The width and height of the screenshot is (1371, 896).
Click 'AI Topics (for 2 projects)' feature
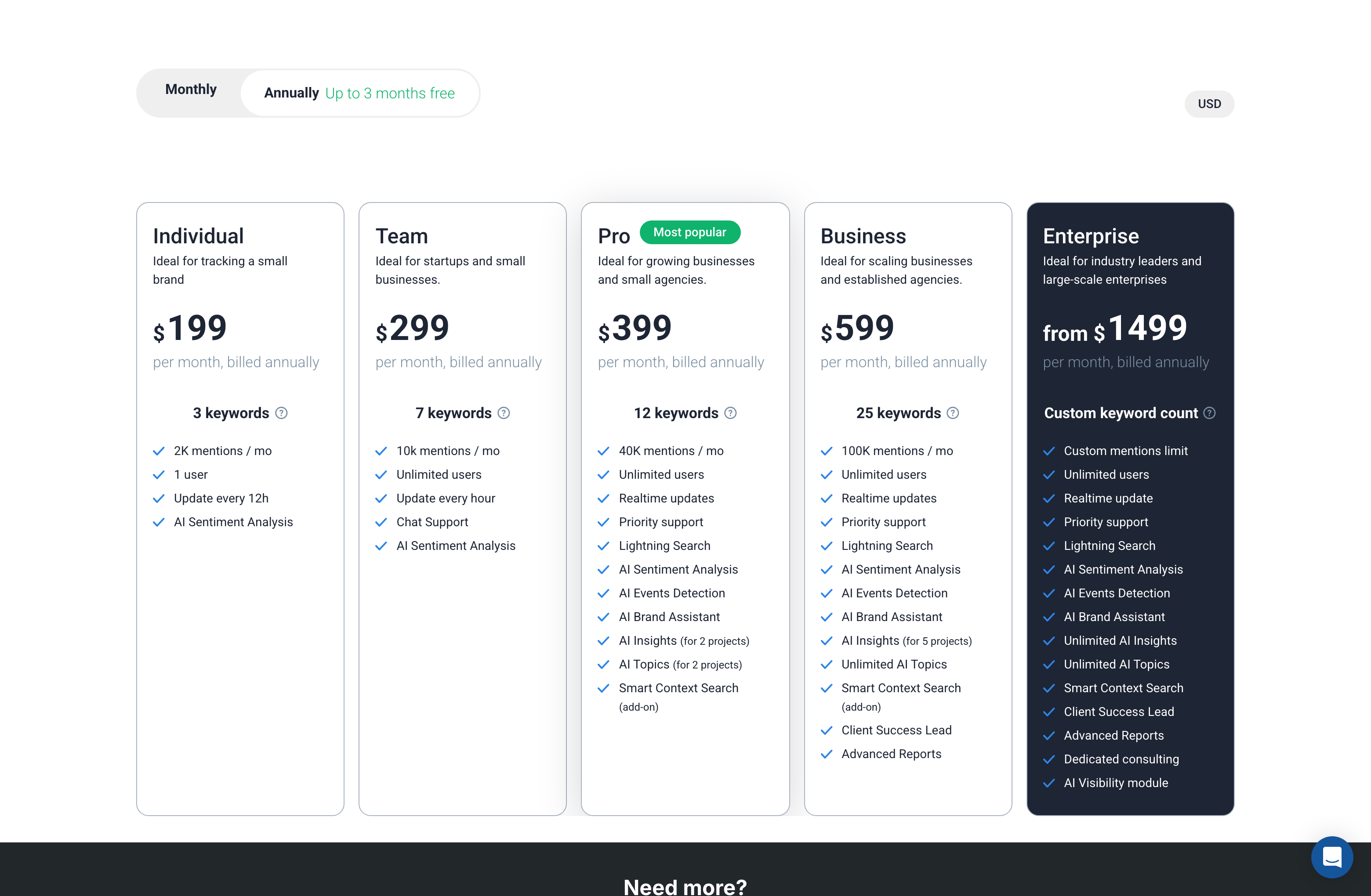click(x=680, y=664)
